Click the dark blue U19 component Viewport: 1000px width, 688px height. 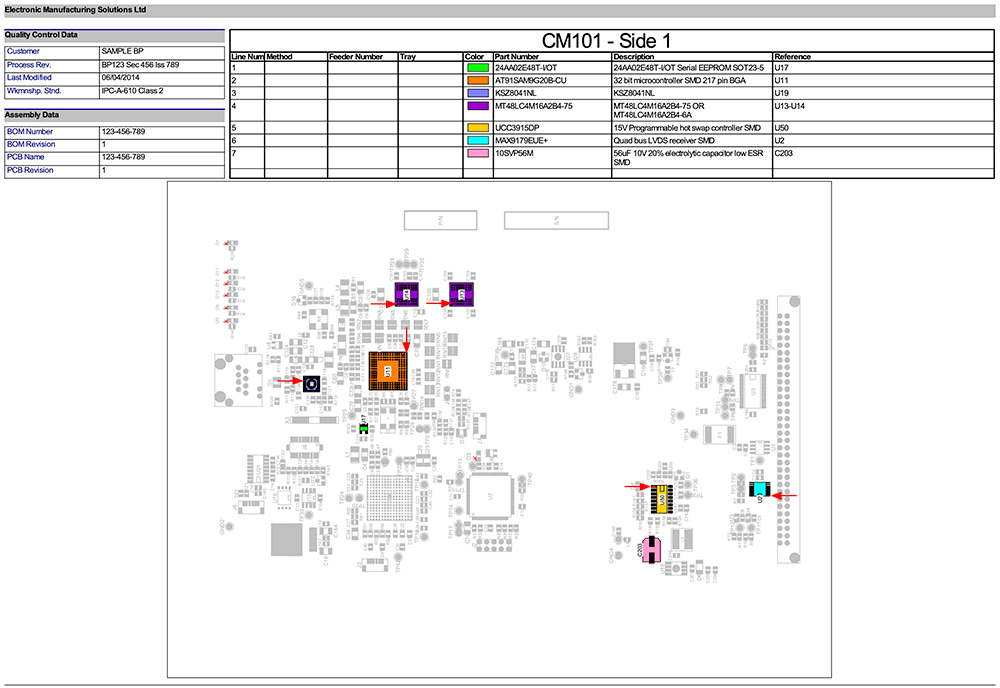tap(311, 384)
